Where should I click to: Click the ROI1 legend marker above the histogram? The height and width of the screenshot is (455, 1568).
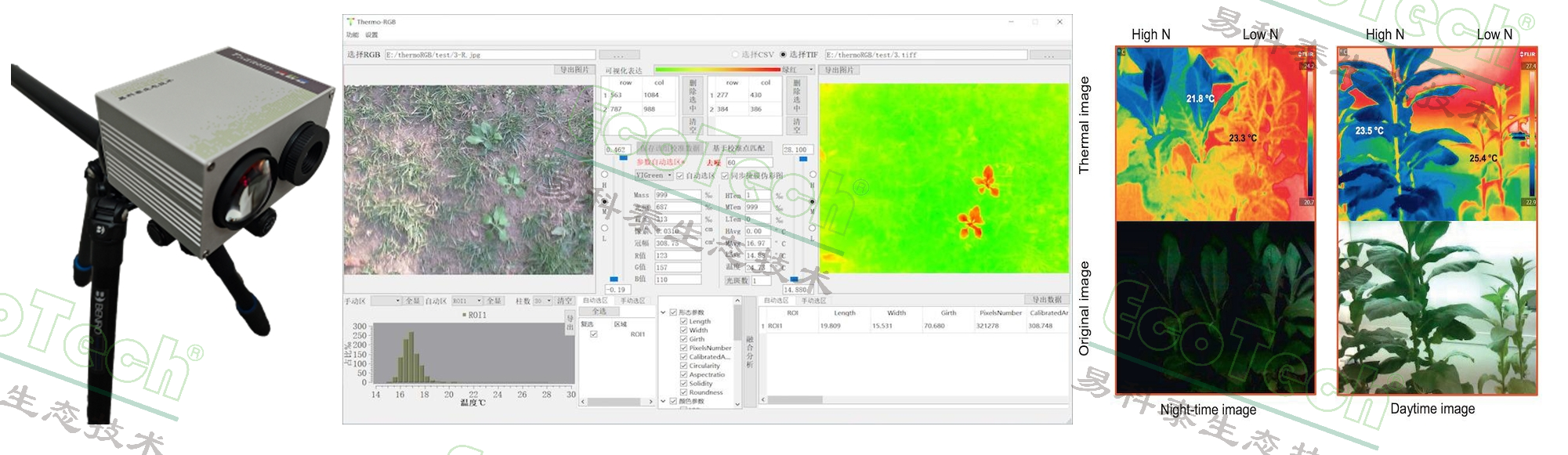[464, 315]
